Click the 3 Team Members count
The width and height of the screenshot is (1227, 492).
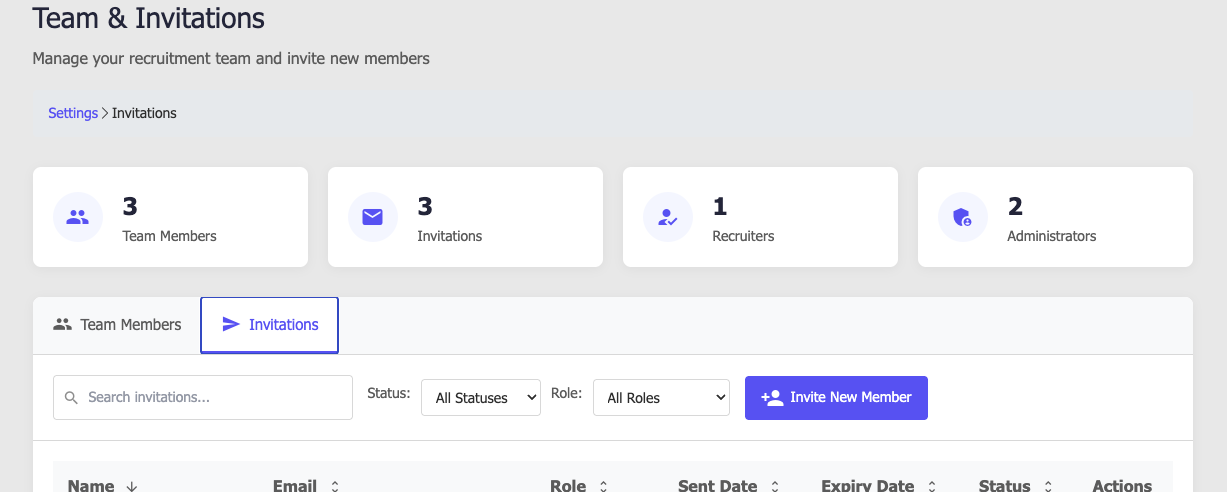[x=130, y=206]
